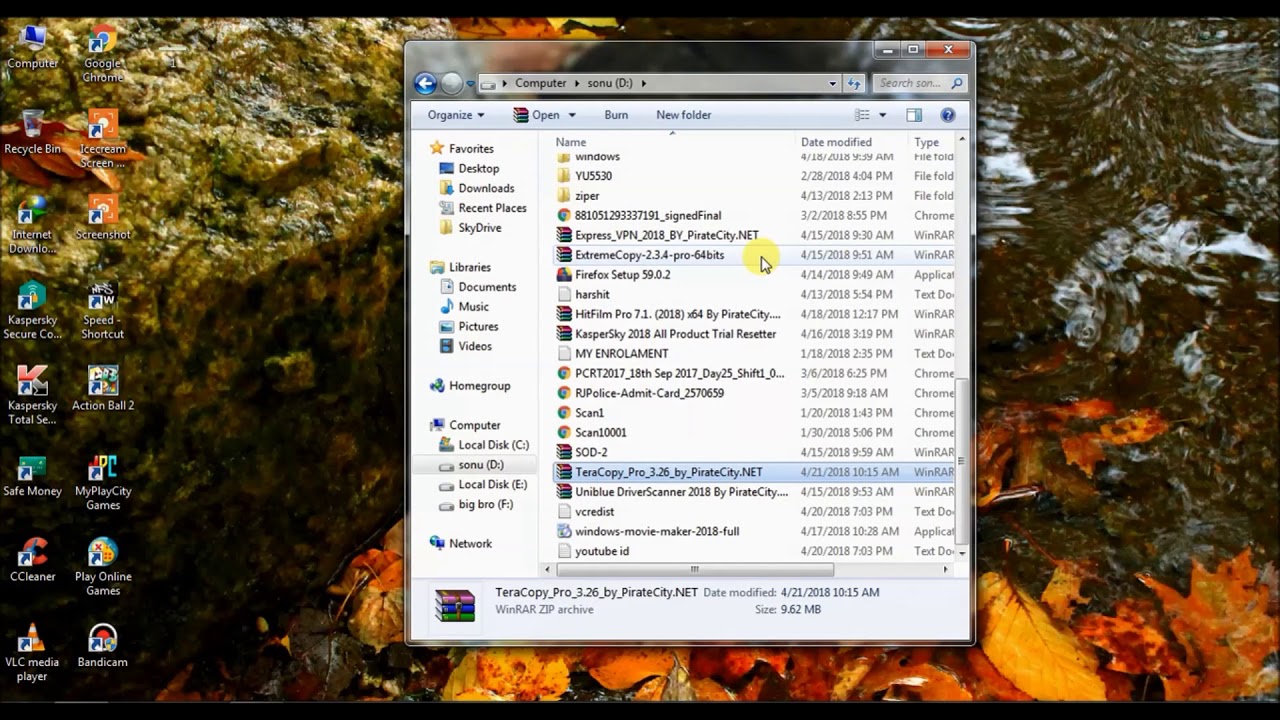The height and width of the screenshot is (720, 1280).
Task: Expand the Open button dropdown arrow
Action: tap(571, 115)
